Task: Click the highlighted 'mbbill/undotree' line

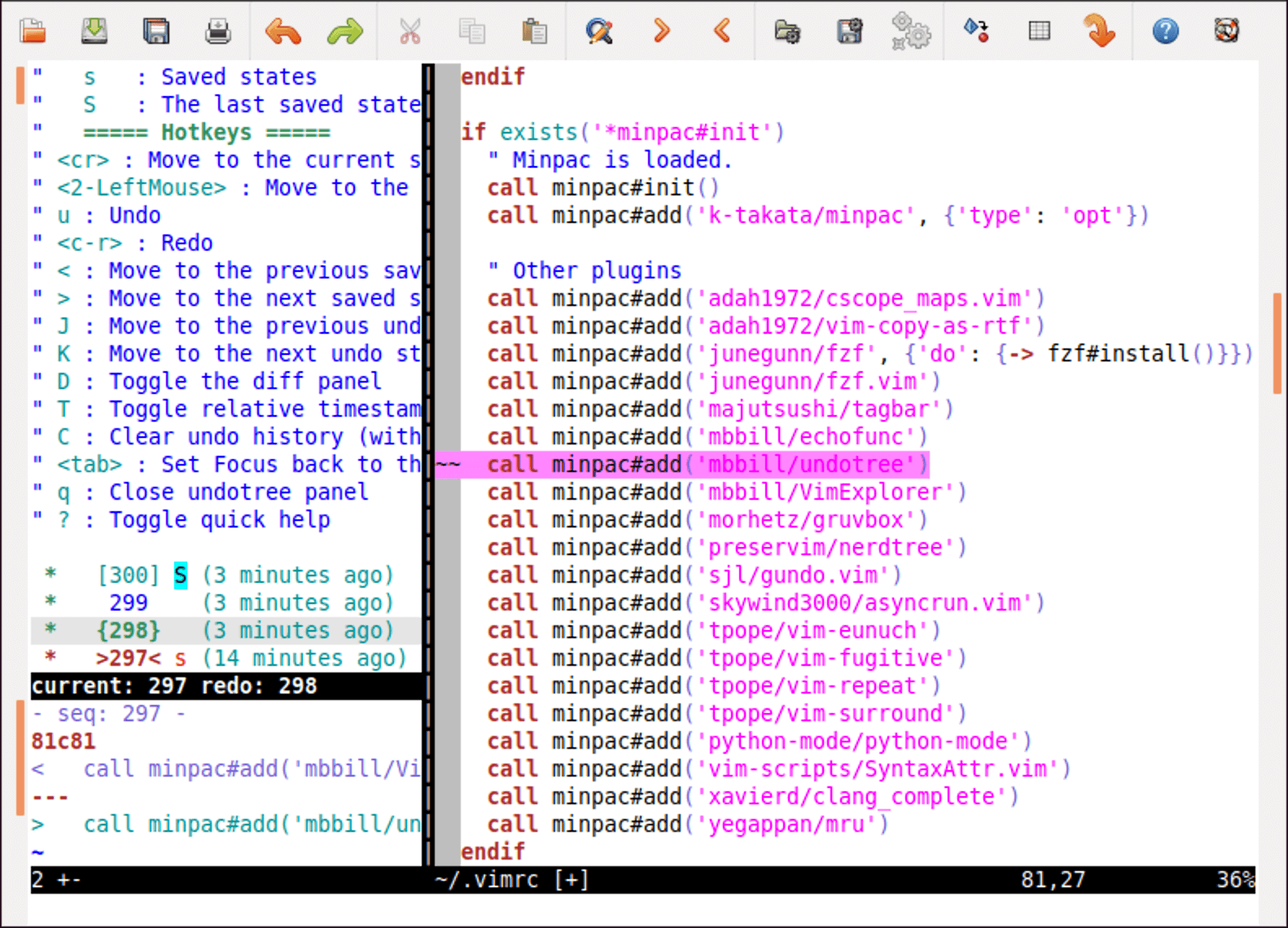Action: (707, 465)
